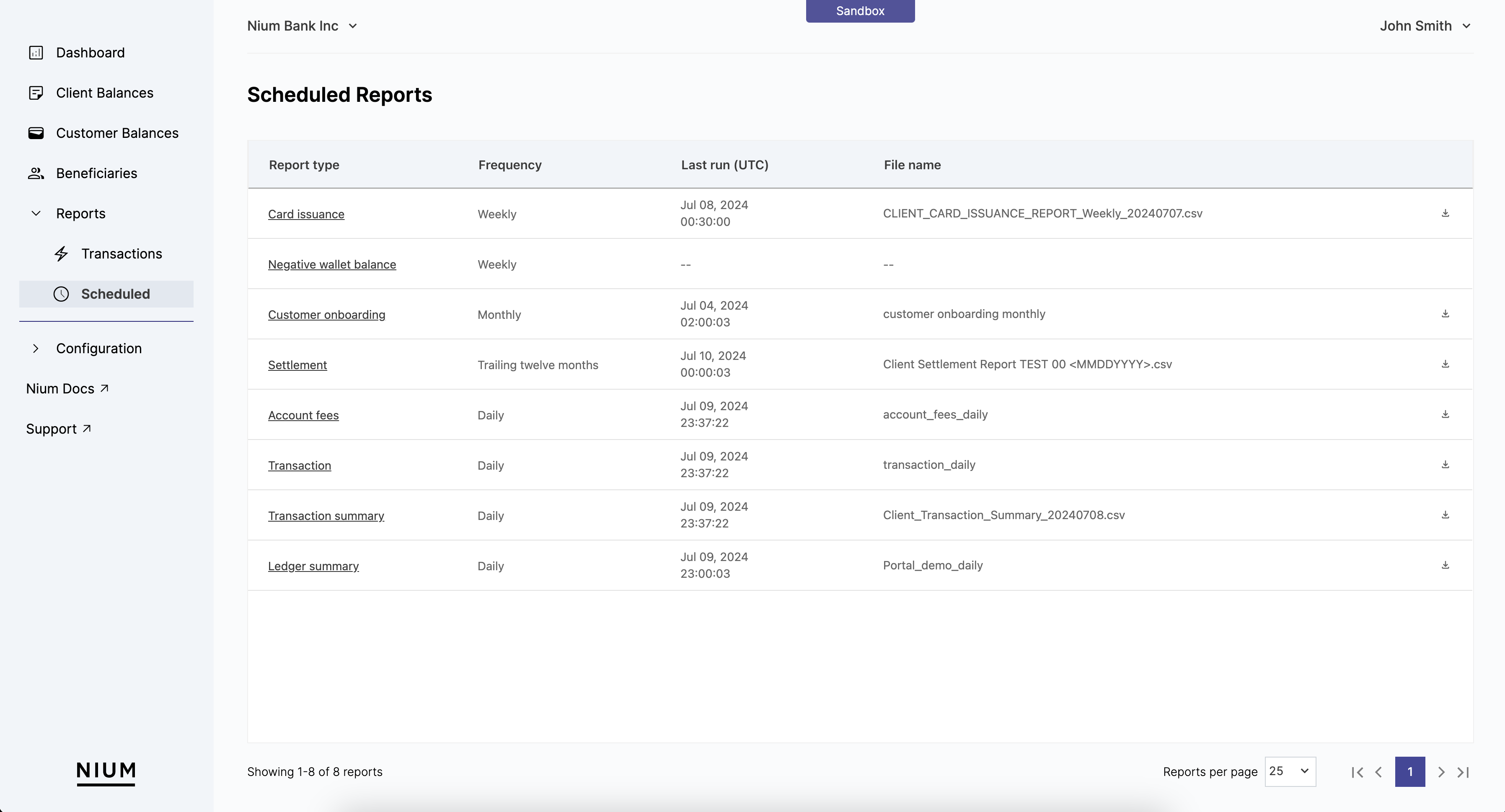
Task: Open the Account fees report link
Action: point(303,415)
